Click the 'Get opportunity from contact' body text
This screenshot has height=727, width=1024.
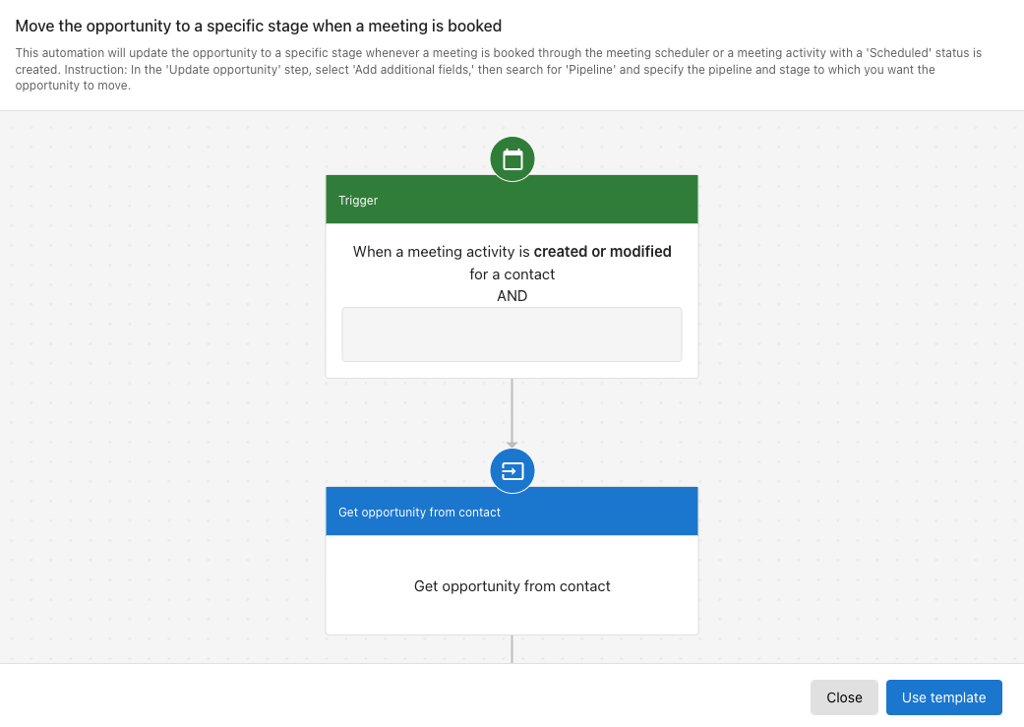pos(511,585)
